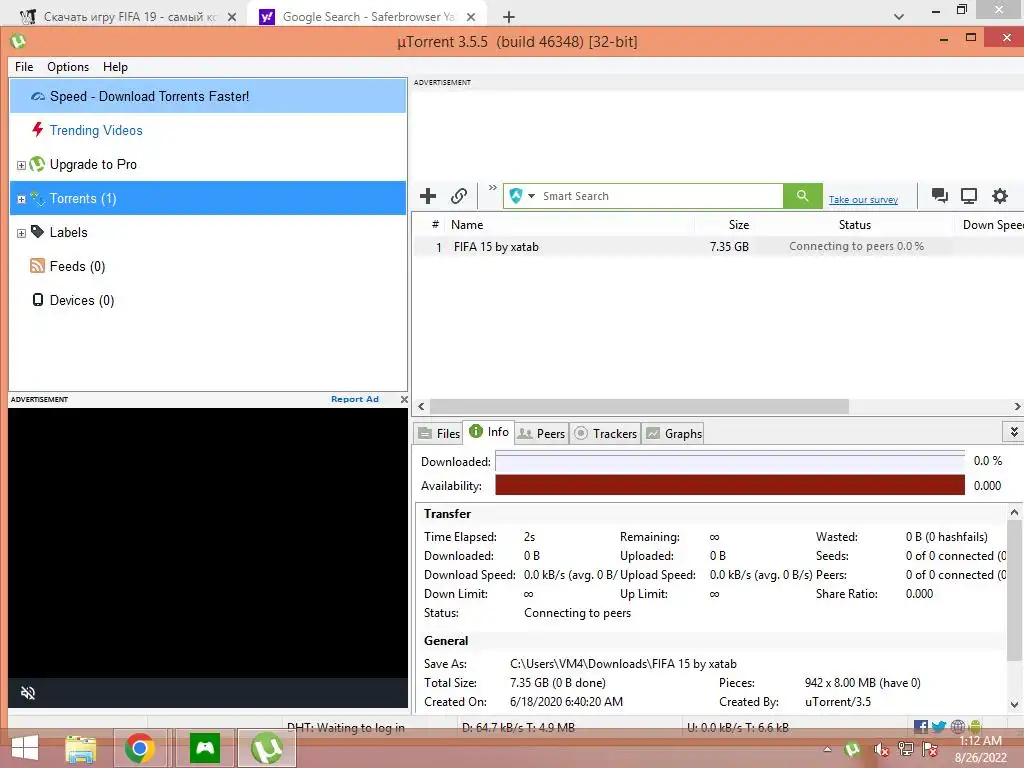Screen dimensions: 1024x768
Task: Switch to the Trackers tab
Action: coord(605,434)
